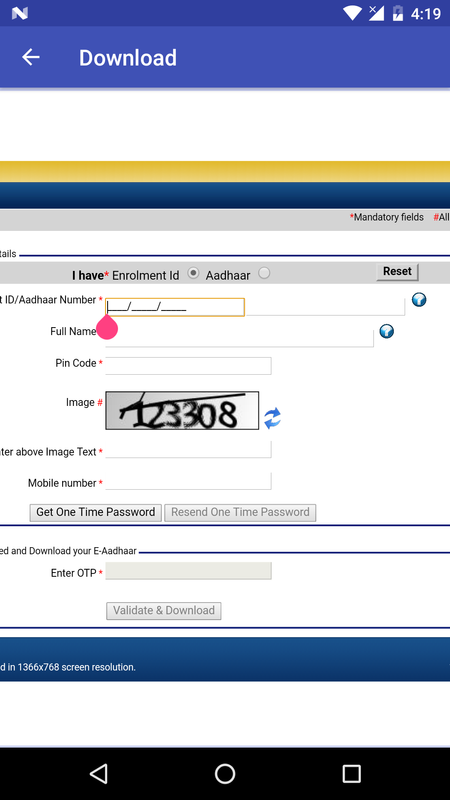Viewport: 450px width, 800px height.
Task: Focus the Enrolment ID/Aadhaar Number field
Action: pyautogui.click(x=175, y=307)
